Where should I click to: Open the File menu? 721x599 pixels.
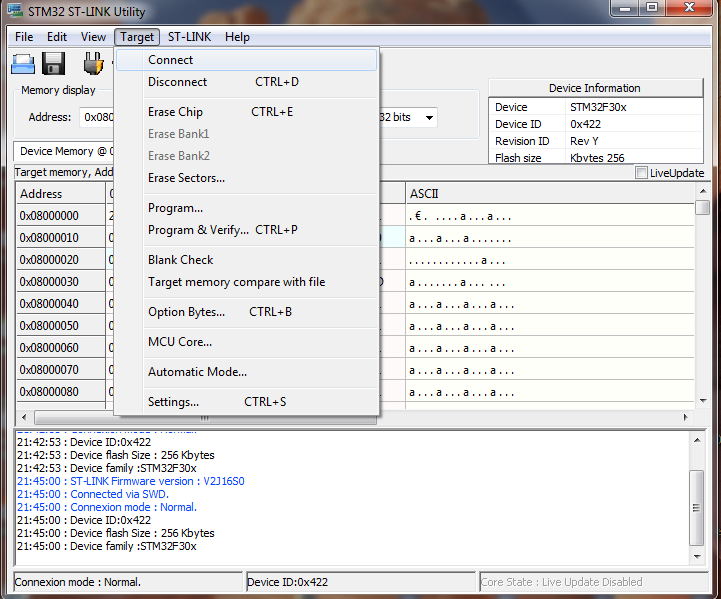(x=24, y=37)
